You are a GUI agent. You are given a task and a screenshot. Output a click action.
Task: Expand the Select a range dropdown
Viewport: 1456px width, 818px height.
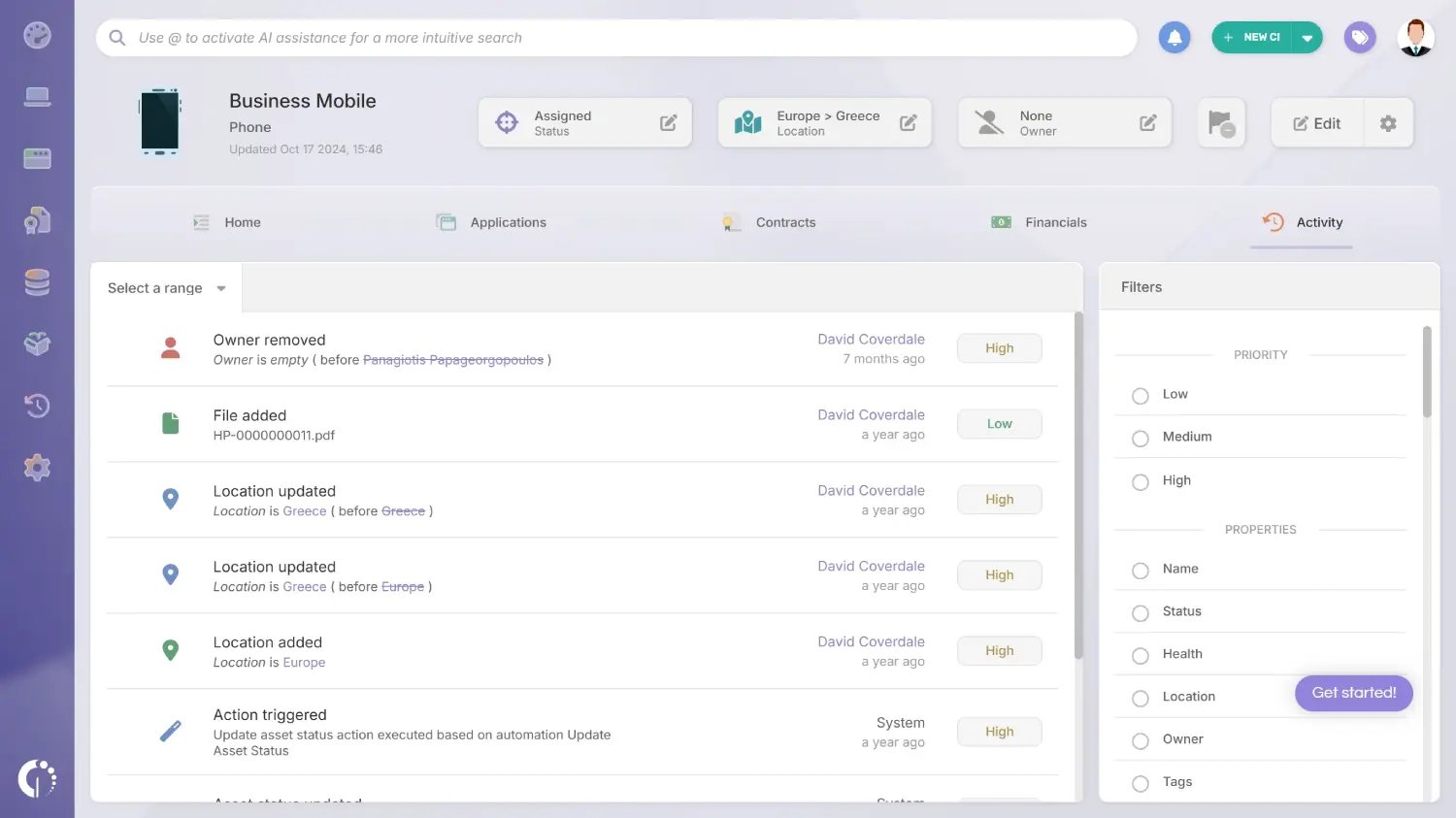166,288
